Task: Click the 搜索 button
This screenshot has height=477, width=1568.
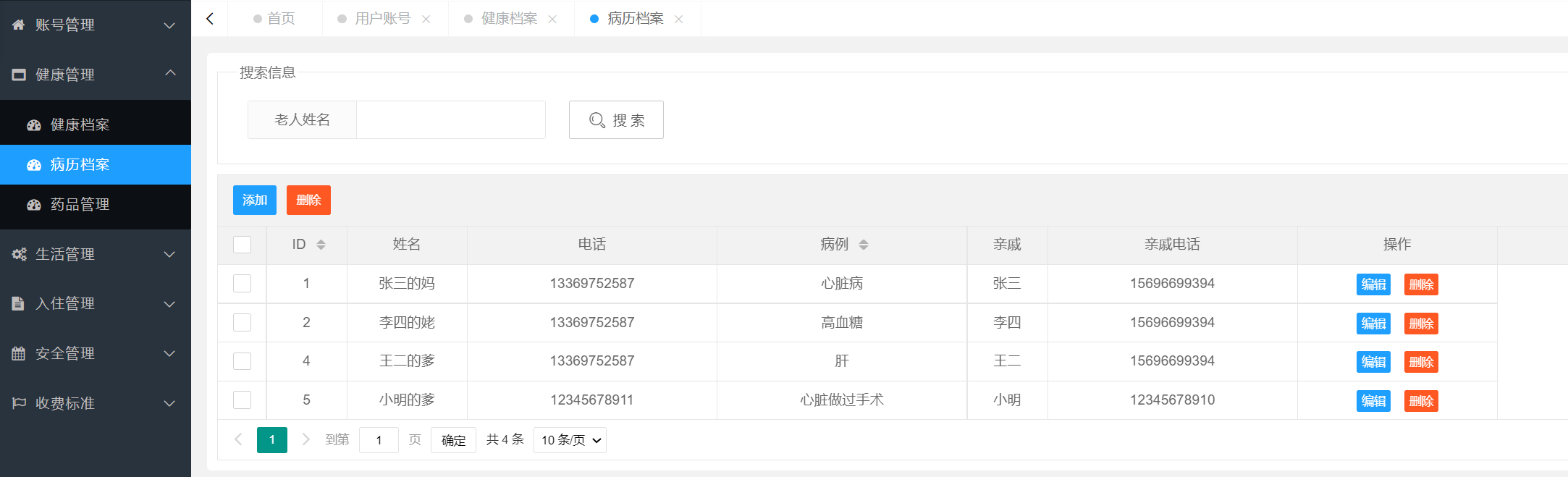Action: (x=616, y=120)
